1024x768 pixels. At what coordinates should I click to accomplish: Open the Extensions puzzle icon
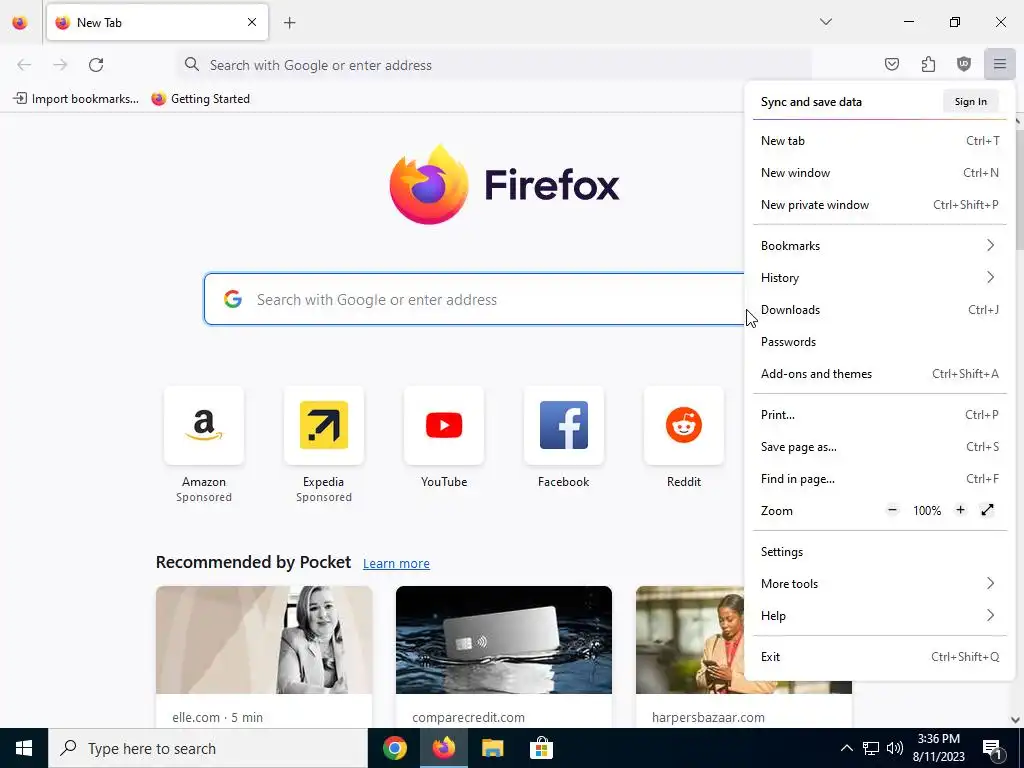[928, 64]
